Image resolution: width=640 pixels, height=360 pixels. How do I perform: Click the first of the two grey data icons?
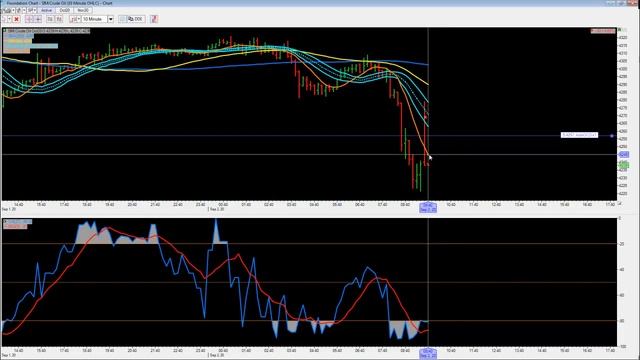[50, 19]
